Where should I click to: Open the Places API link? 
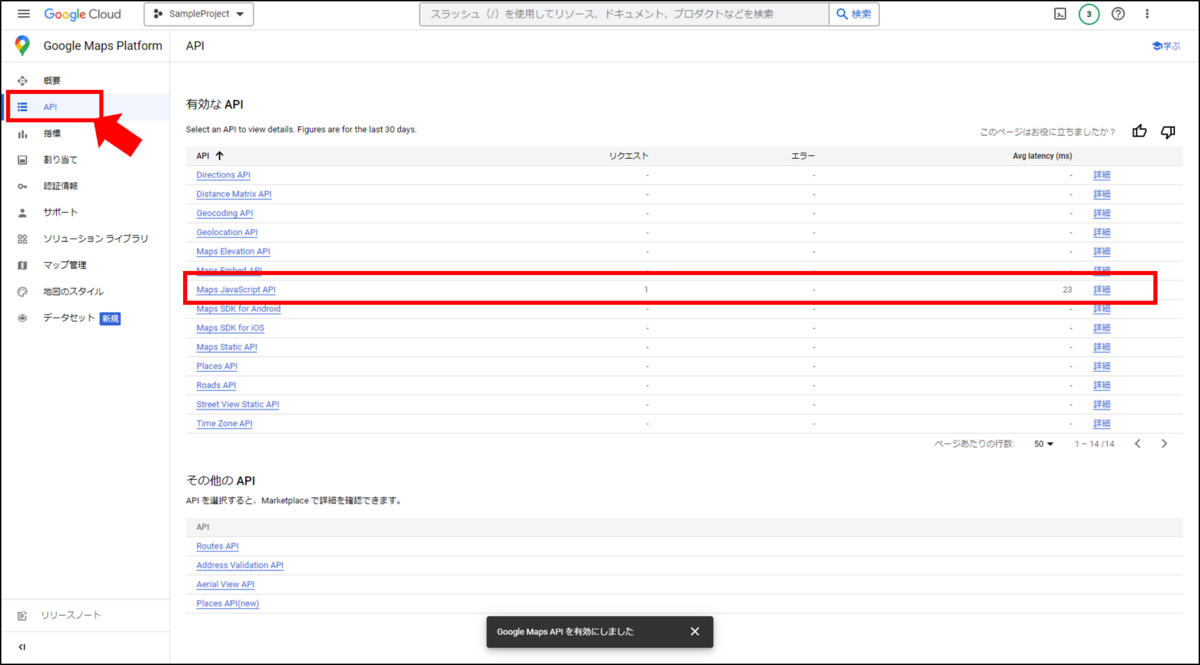click(217, 366)
